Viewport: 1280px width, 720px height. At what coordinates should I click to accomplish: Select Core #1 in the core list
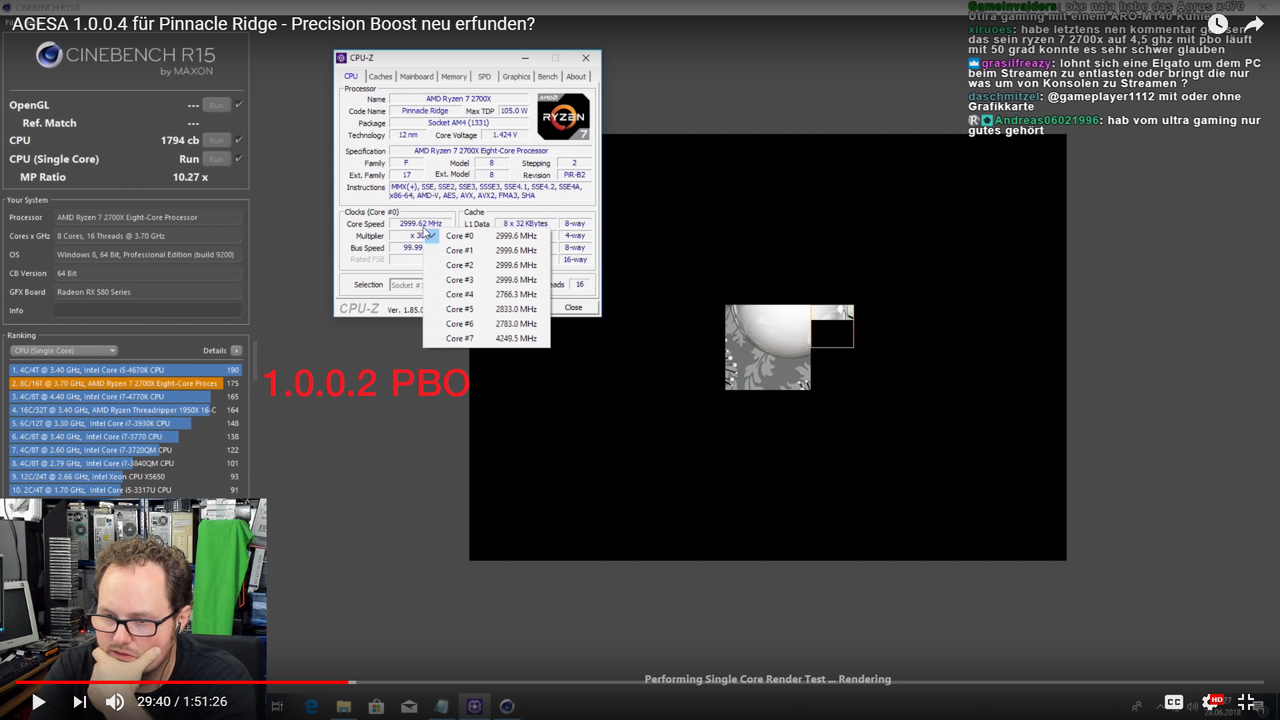pyautogui.click(x=486, y=250)
